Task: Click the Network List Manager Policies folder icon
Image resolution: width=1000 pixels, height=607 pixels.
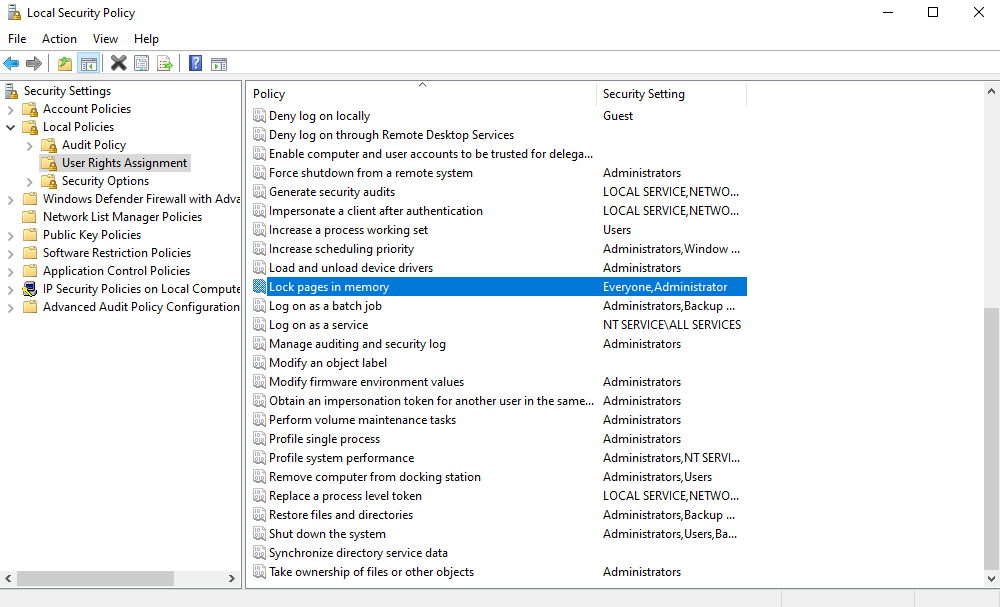Action: 30,217
